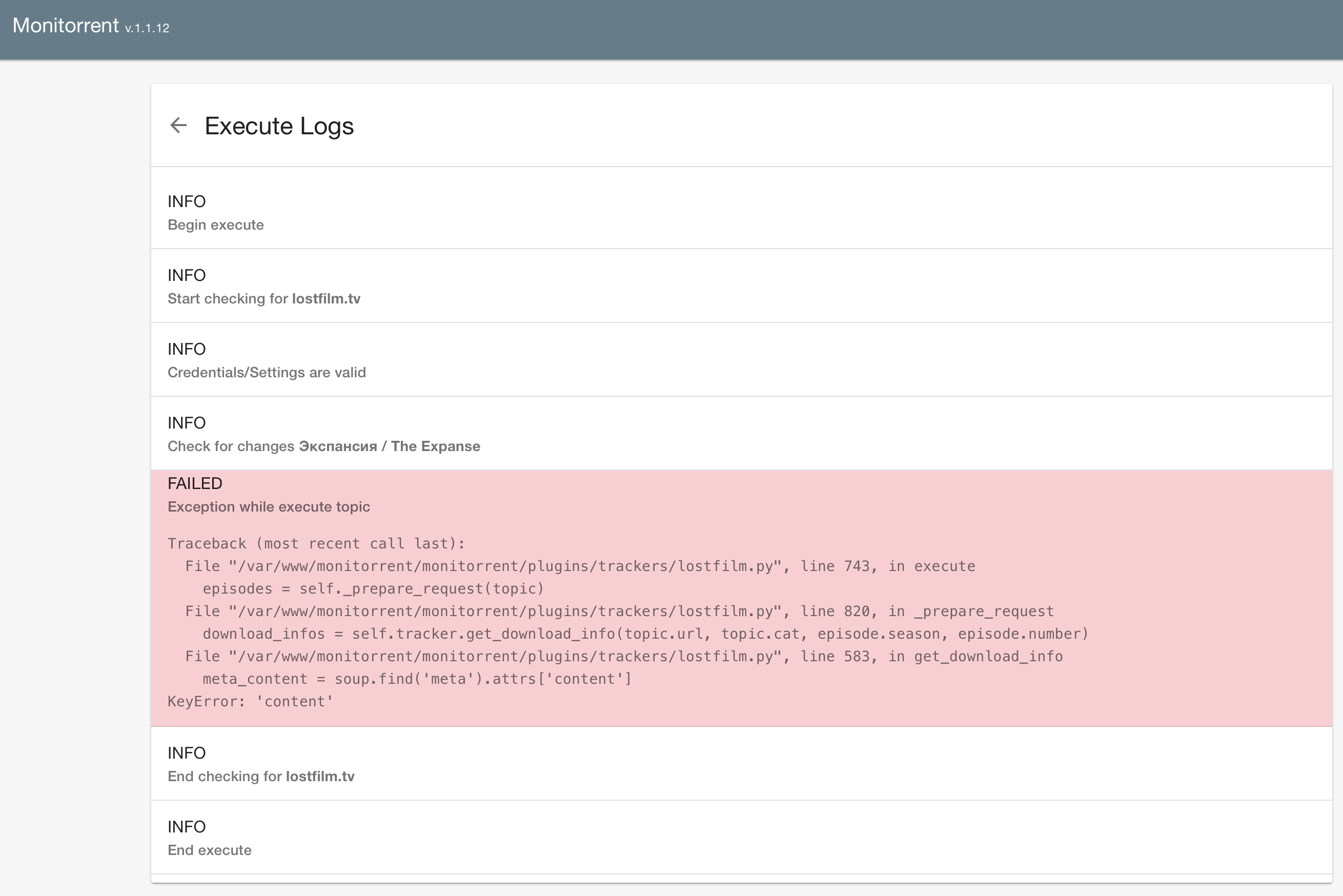This screenshot has height=896, width=1343.
Task: Click the Monitorrent title in header
Action: tap(66, 25)
